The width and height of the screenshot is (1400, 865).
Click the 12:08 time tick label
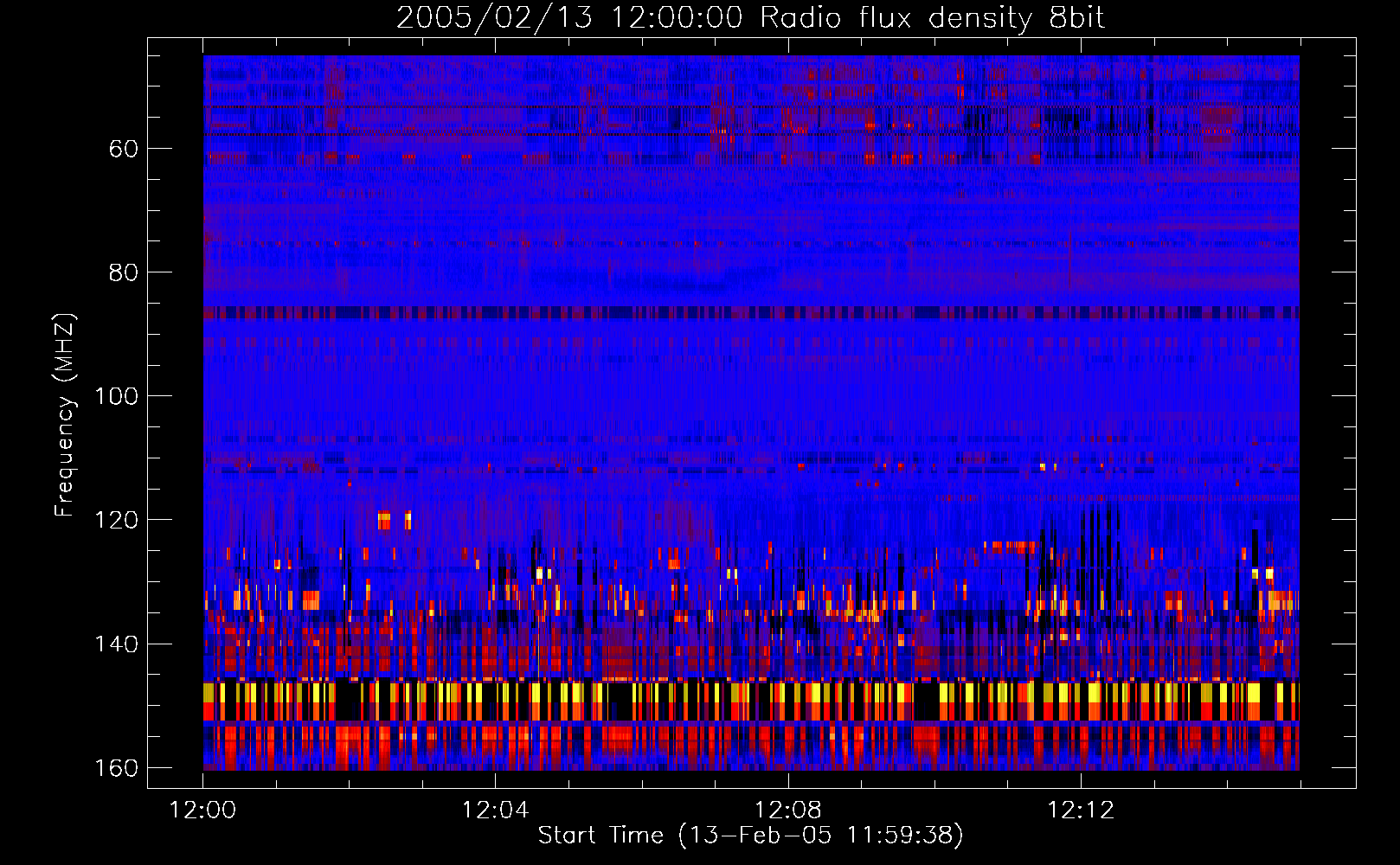787,811
